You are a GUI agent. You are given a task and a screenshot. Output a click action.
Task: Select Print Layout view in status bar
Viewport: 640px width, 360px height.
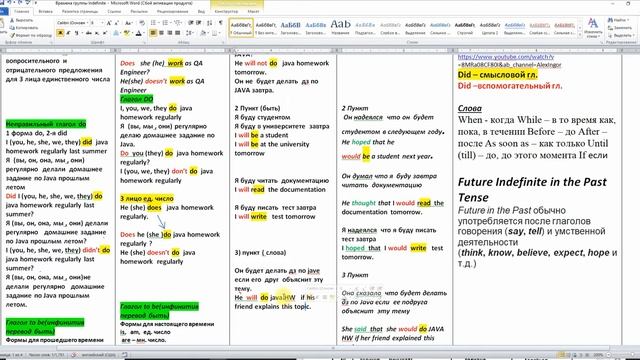562,355
